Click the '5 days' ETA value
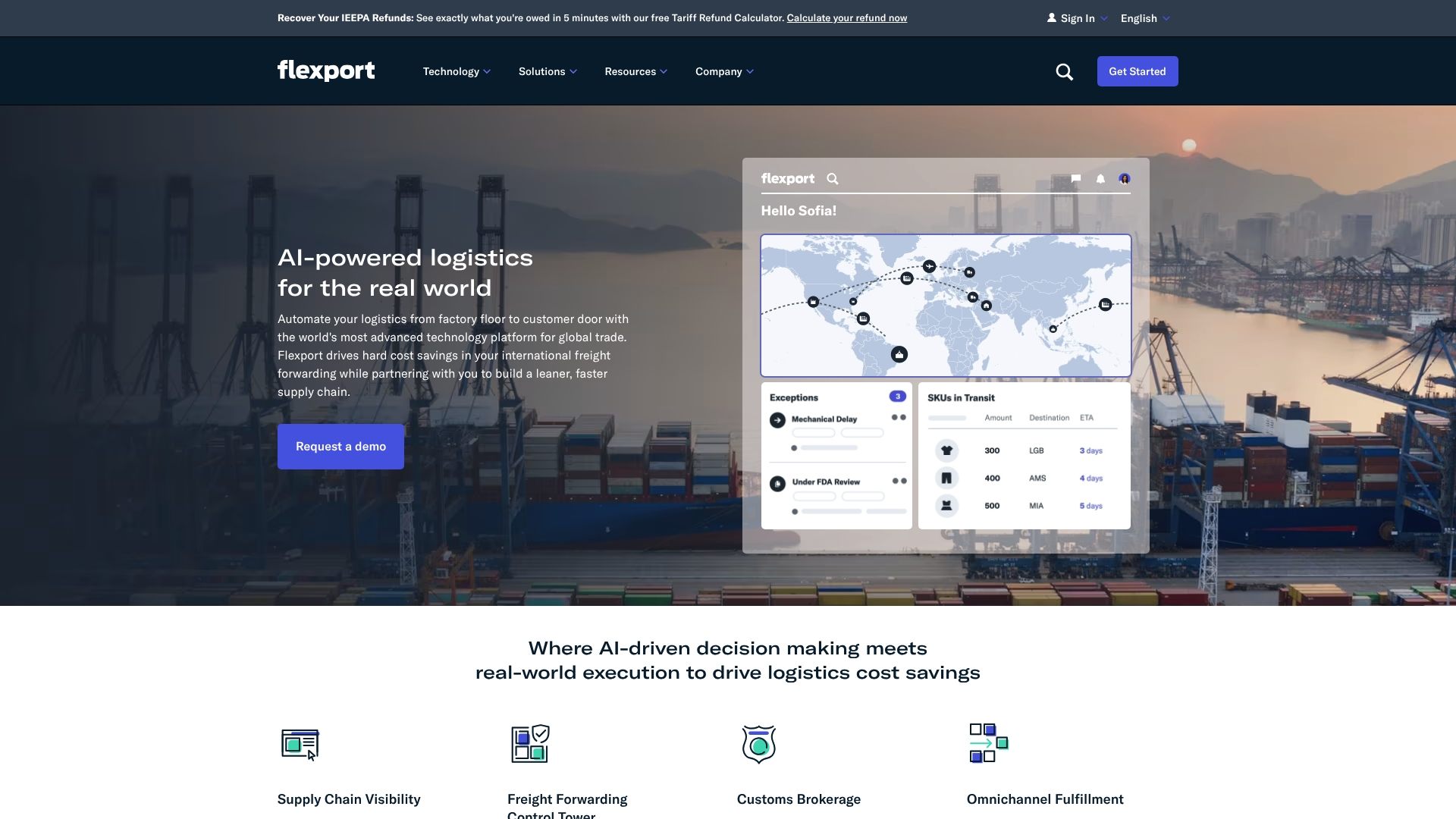 click(x=1090, y=506)
